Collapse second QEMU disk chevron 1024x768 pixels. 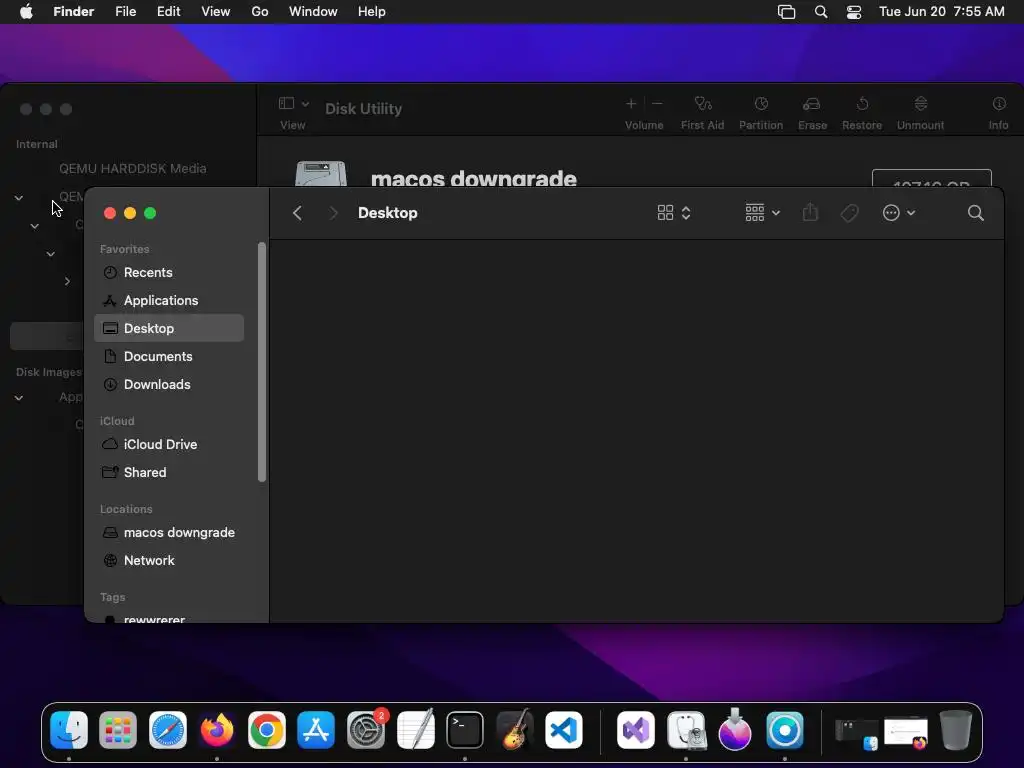coord(19,197)
